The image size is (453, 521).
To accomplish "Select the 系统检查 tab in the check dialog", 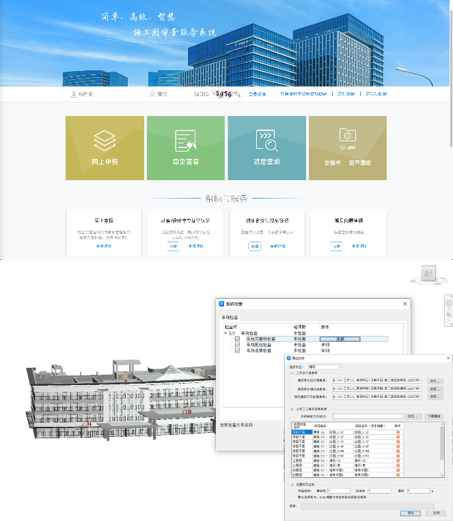I will point(230,317).
